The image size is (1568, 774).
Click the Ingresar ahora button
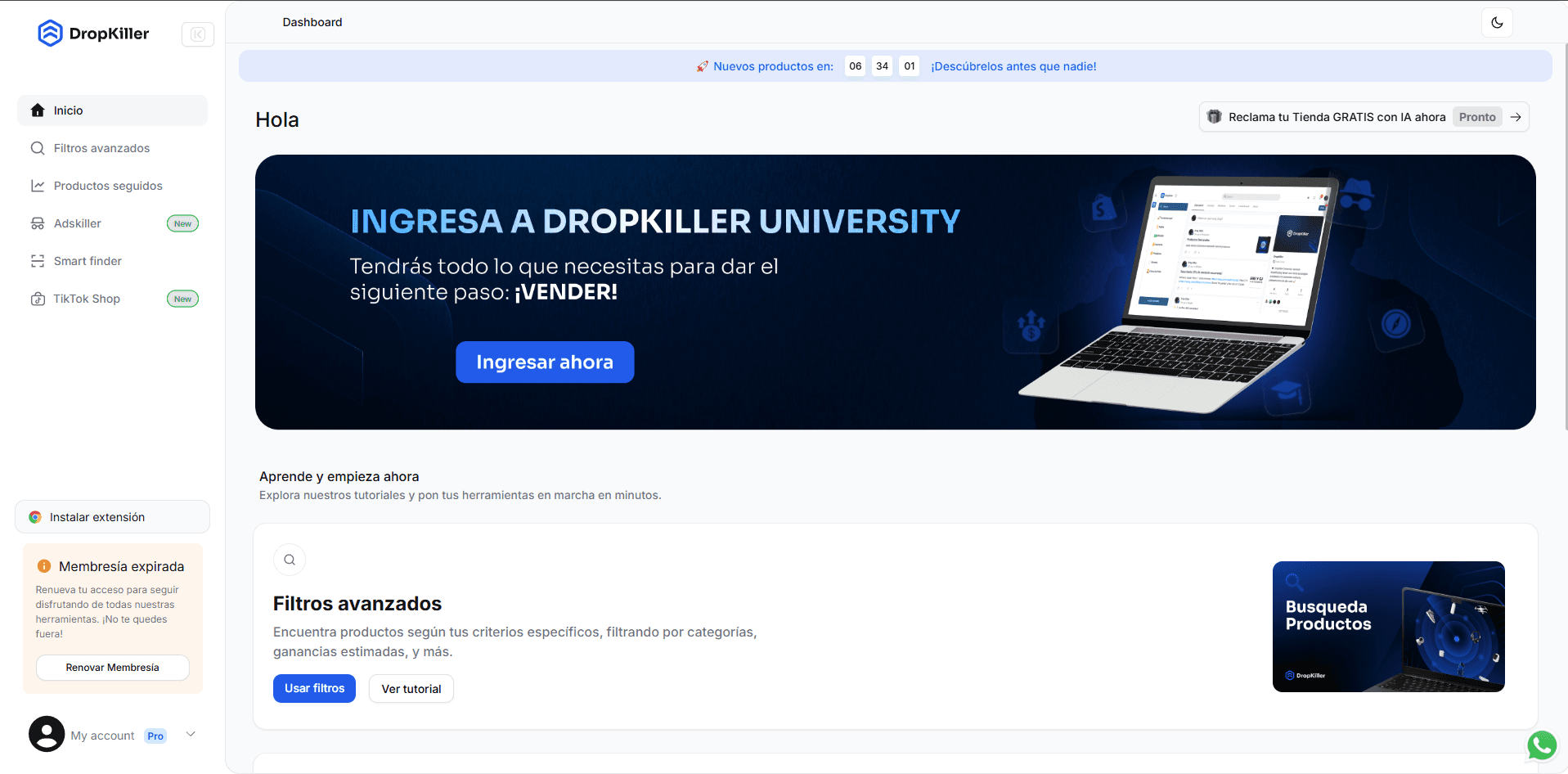(545, 362)
